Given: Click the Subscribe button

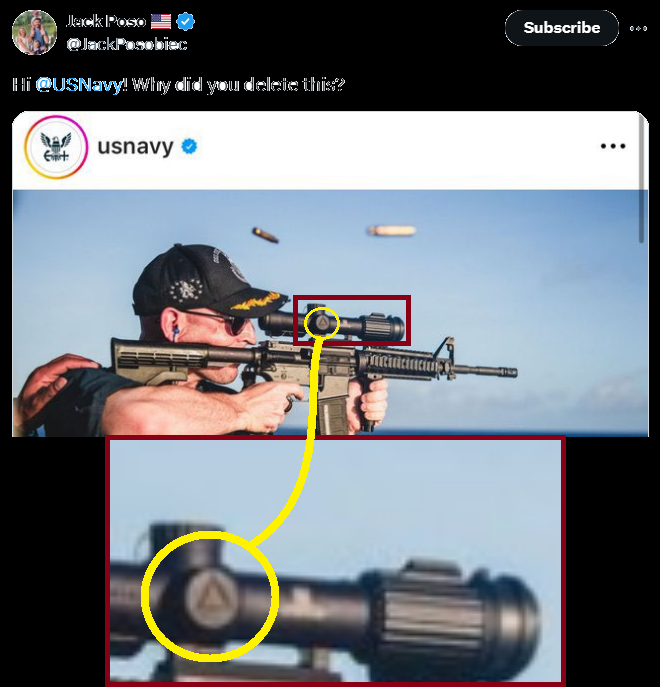Looking at the screenshot, I should click(x=561, y=28).
